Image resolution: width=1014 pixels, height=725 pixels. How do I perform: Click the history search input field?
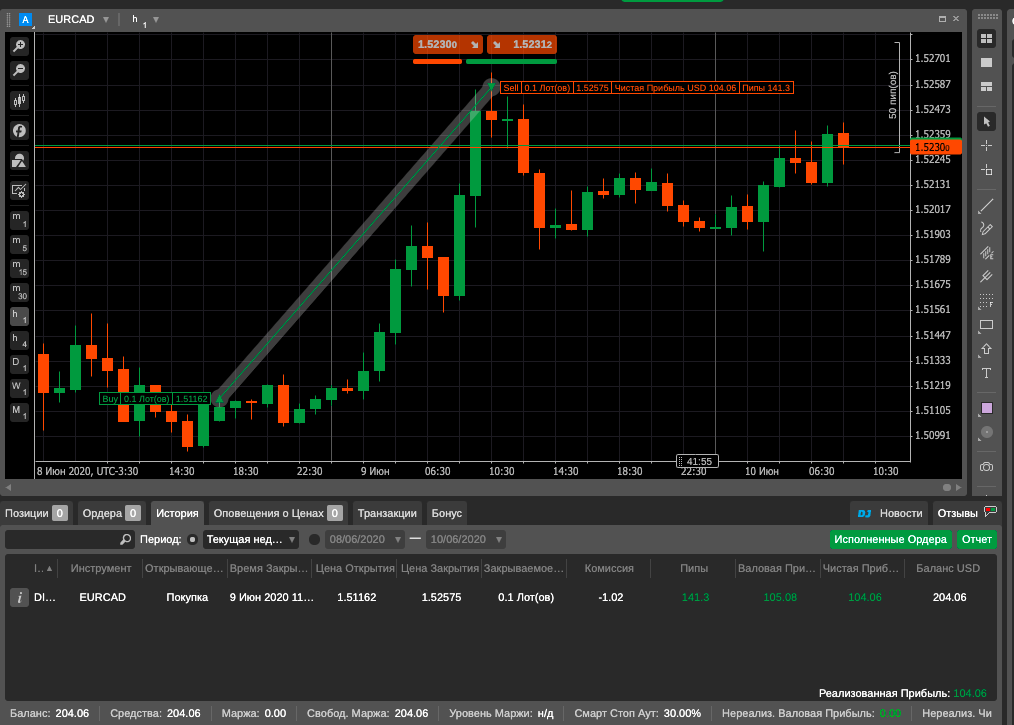(x=69, y=539)
